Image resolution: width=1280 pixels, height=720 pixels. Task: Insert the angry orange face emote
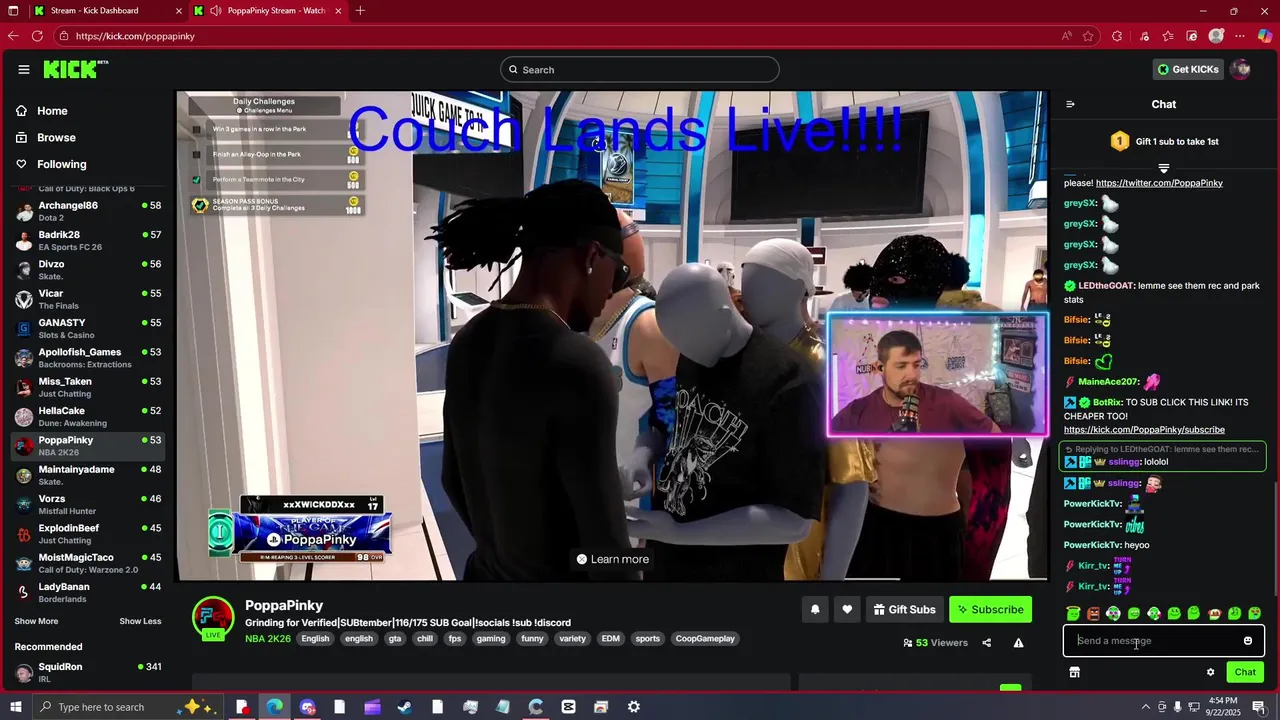pyautogui.click(x=1093, y=613)
